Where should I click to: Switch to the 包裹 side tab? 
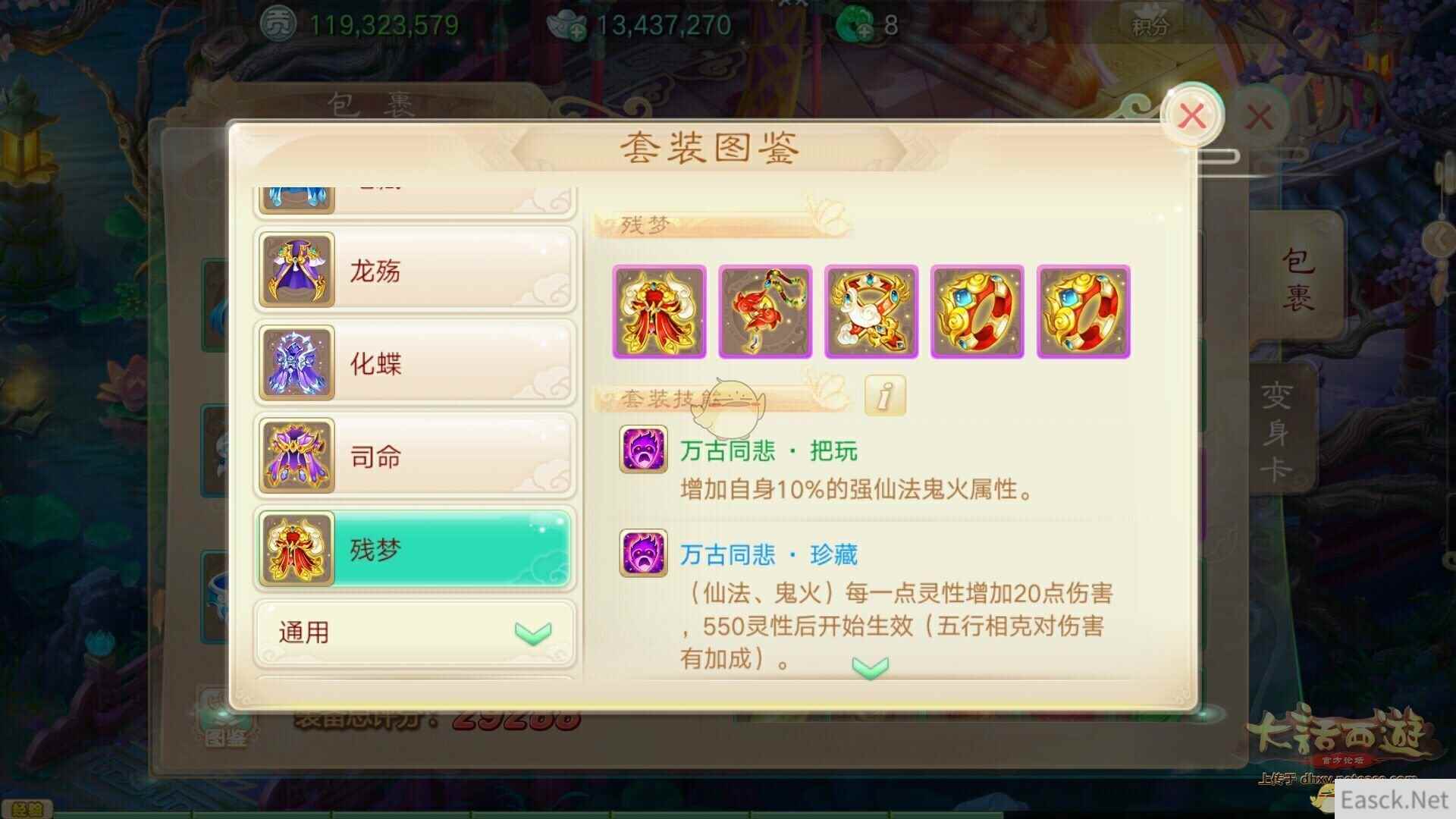(x=1298, y=279)
